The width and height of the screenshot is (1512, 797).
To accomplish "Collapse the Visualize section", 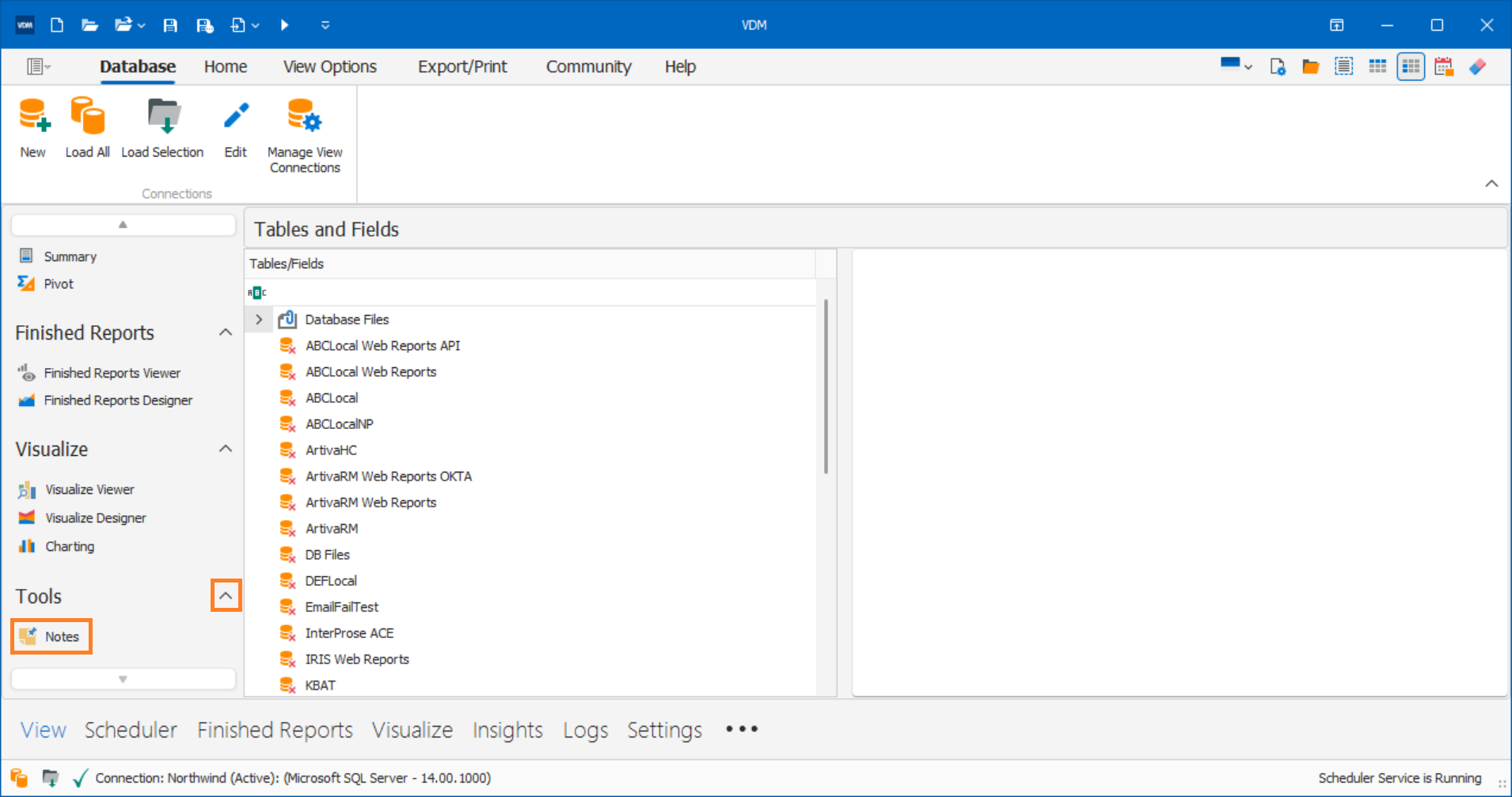I will (226, 449).
